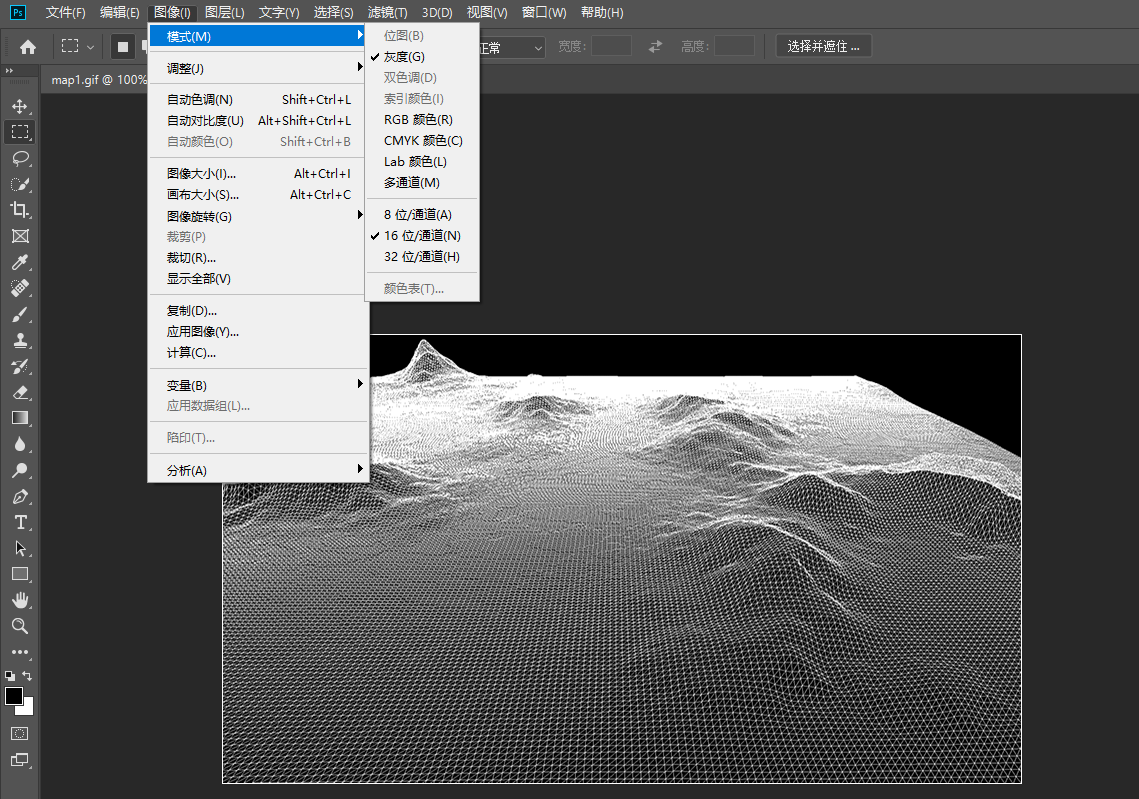Select the Horizontal Type tool
The height and width of the screenshot is (799, 1139).
(20, 522)
